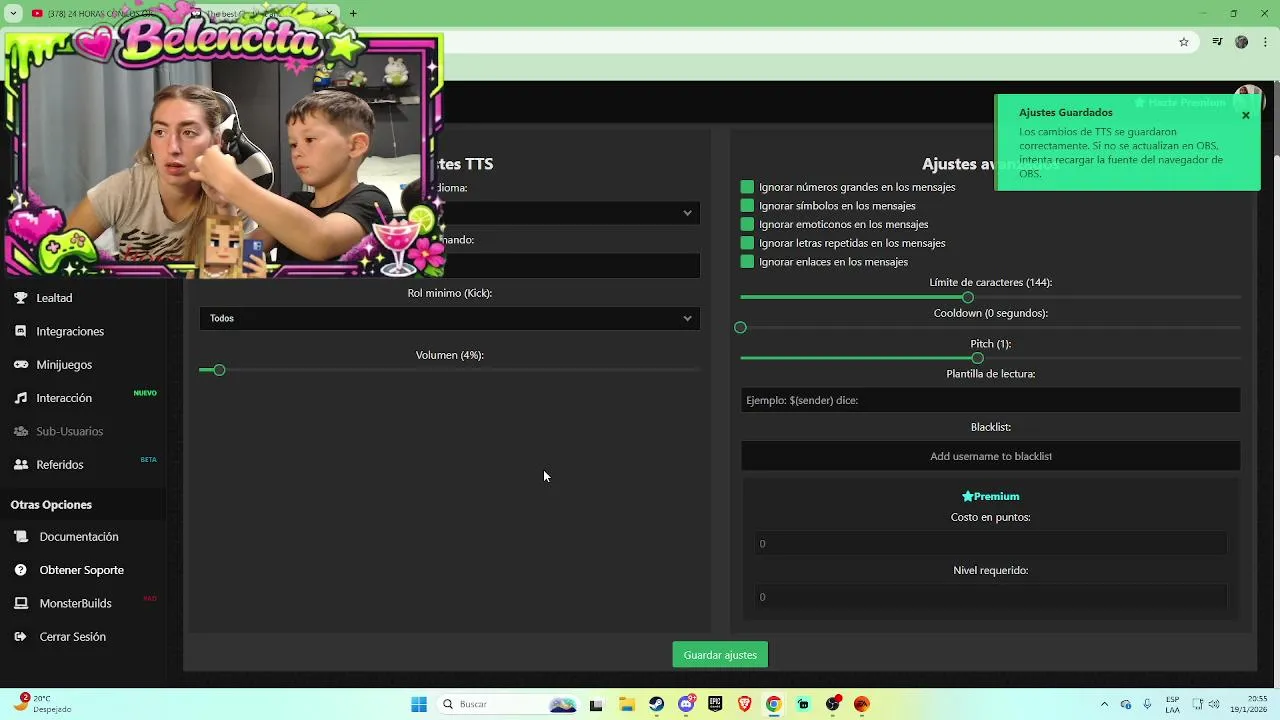
Task: Click the Interacción music note icon
Action: pyautogui.click(x=20, y=398)
